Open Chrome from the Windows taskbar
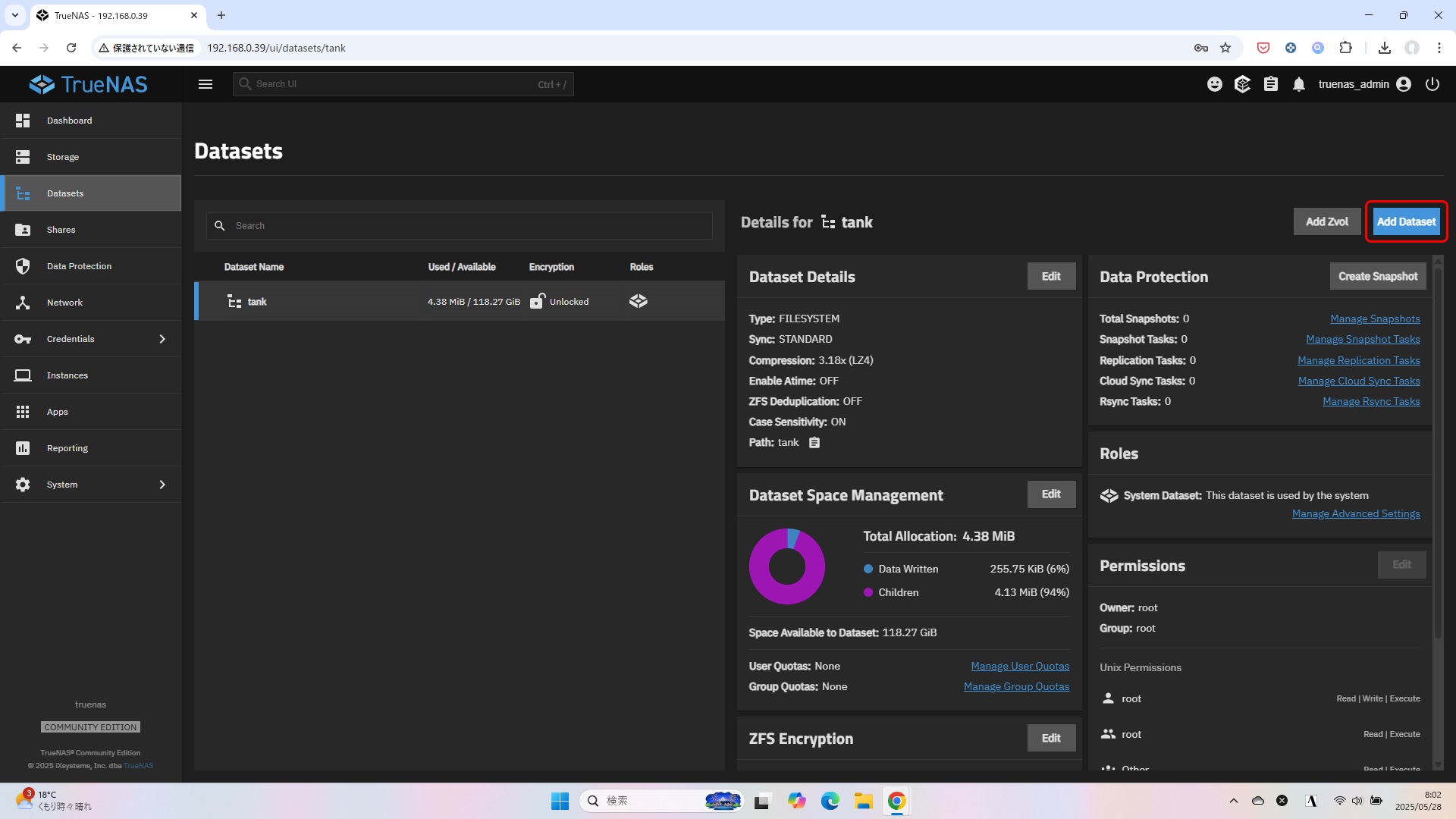 click(x=897, y=801)
